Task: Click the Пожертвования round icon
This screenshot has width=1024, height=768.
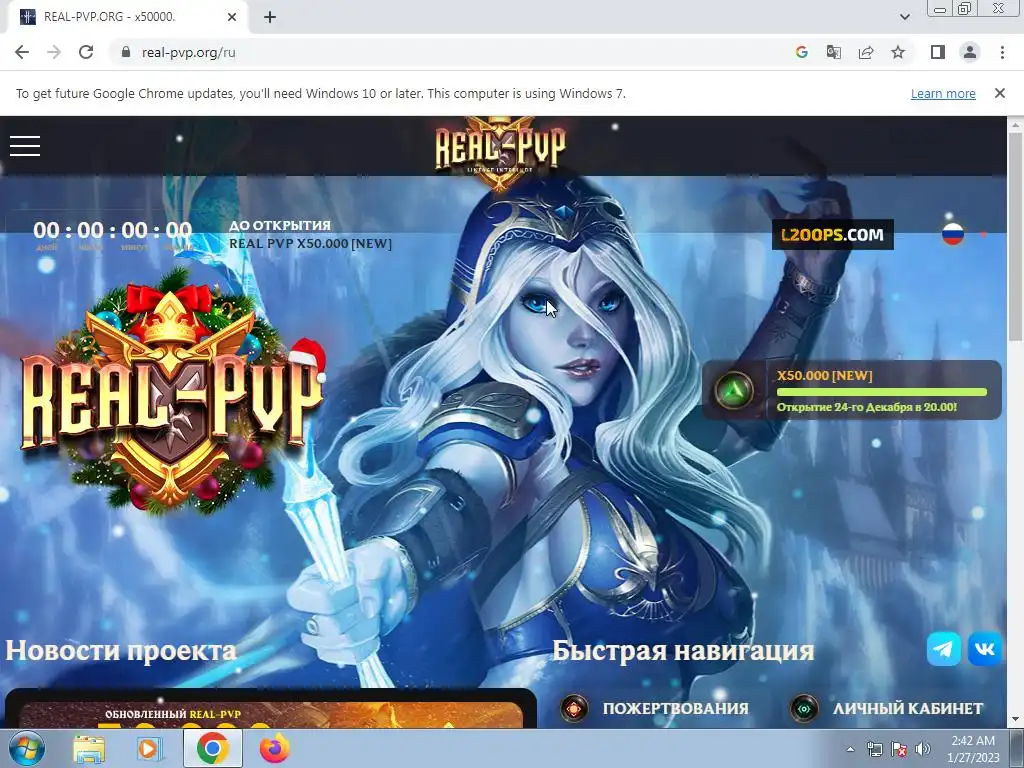Action: (574, 709)
